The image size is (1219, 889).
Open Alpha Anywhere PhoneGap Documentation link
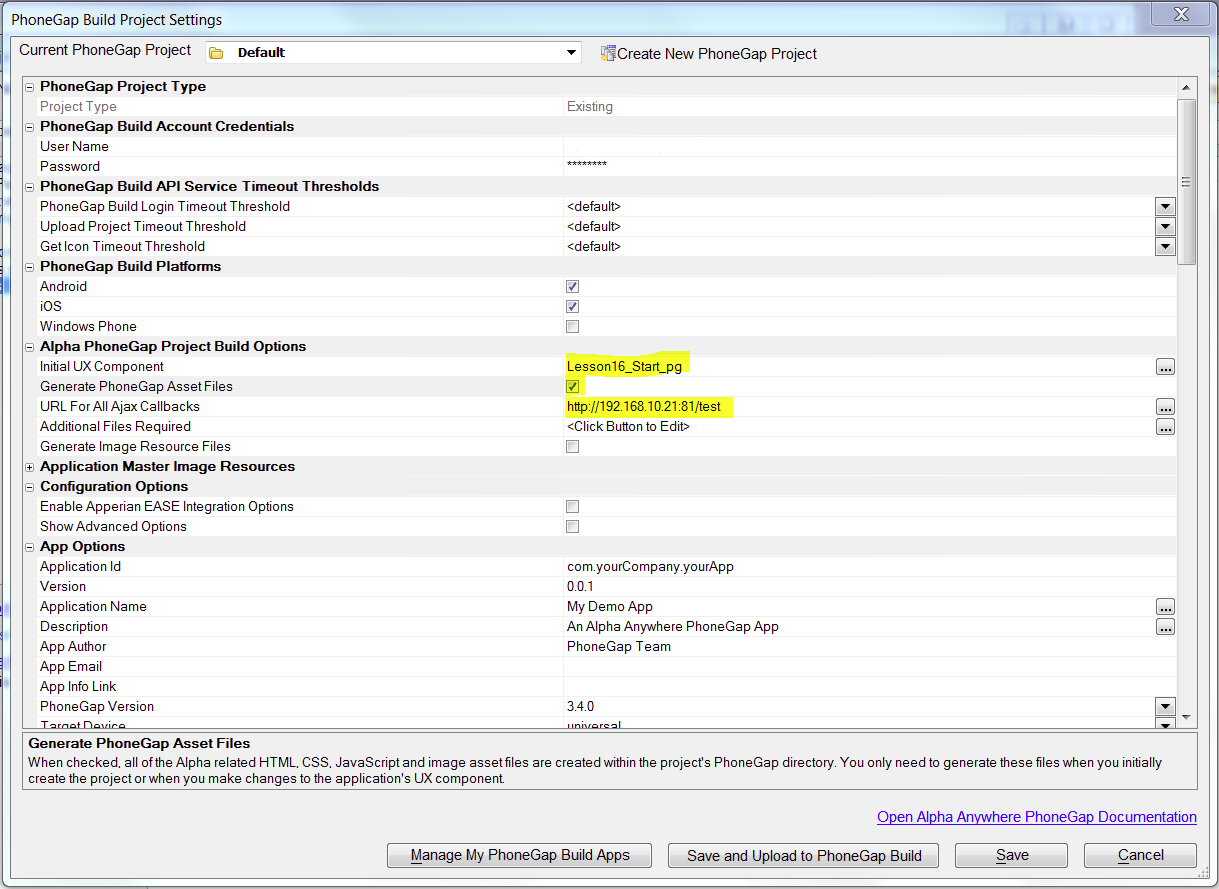click(1037, 817)
